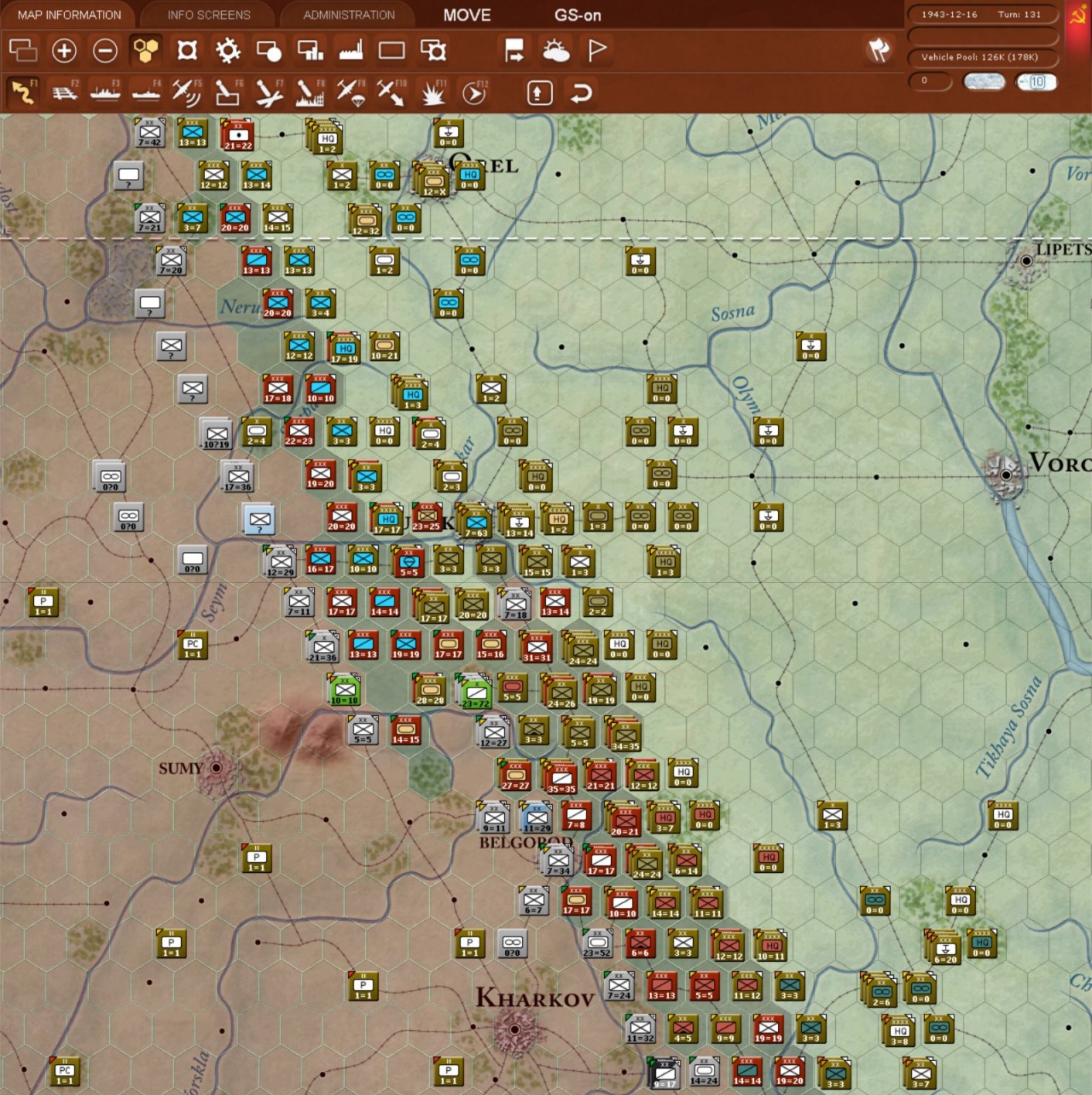This screenshot has height=1095, width=1092.
Task: Open the Map Information tab
Action: 69,15
